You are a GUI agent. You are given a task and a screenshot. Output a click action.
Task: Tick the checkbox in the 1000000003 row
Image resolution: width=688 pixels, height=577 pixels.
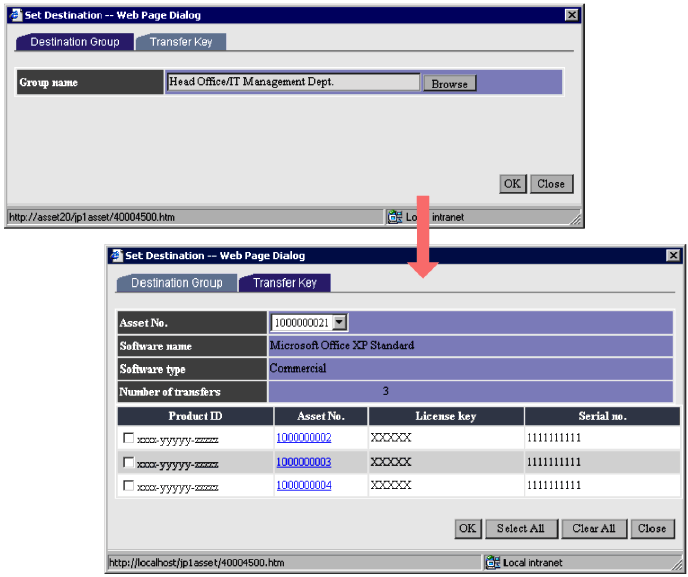[128, 462]
